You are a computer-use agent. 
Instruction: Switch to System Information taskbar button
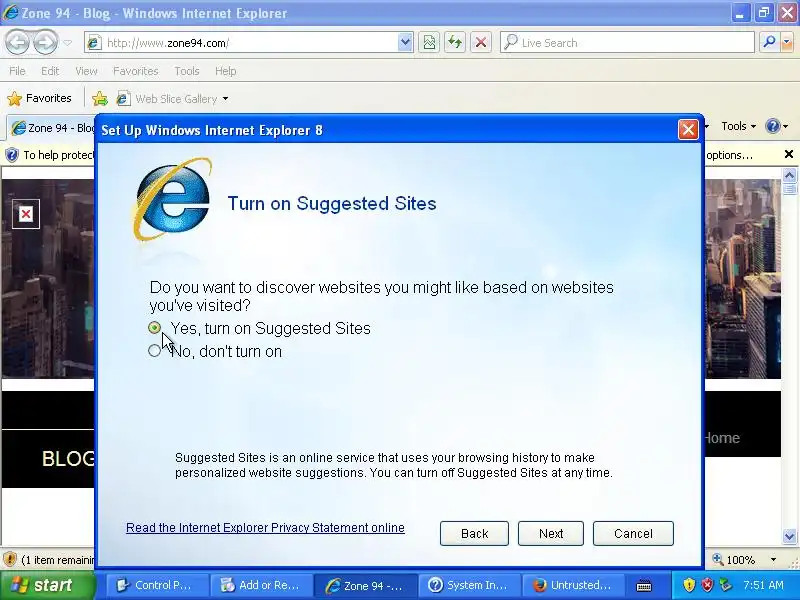coord(470,585)
